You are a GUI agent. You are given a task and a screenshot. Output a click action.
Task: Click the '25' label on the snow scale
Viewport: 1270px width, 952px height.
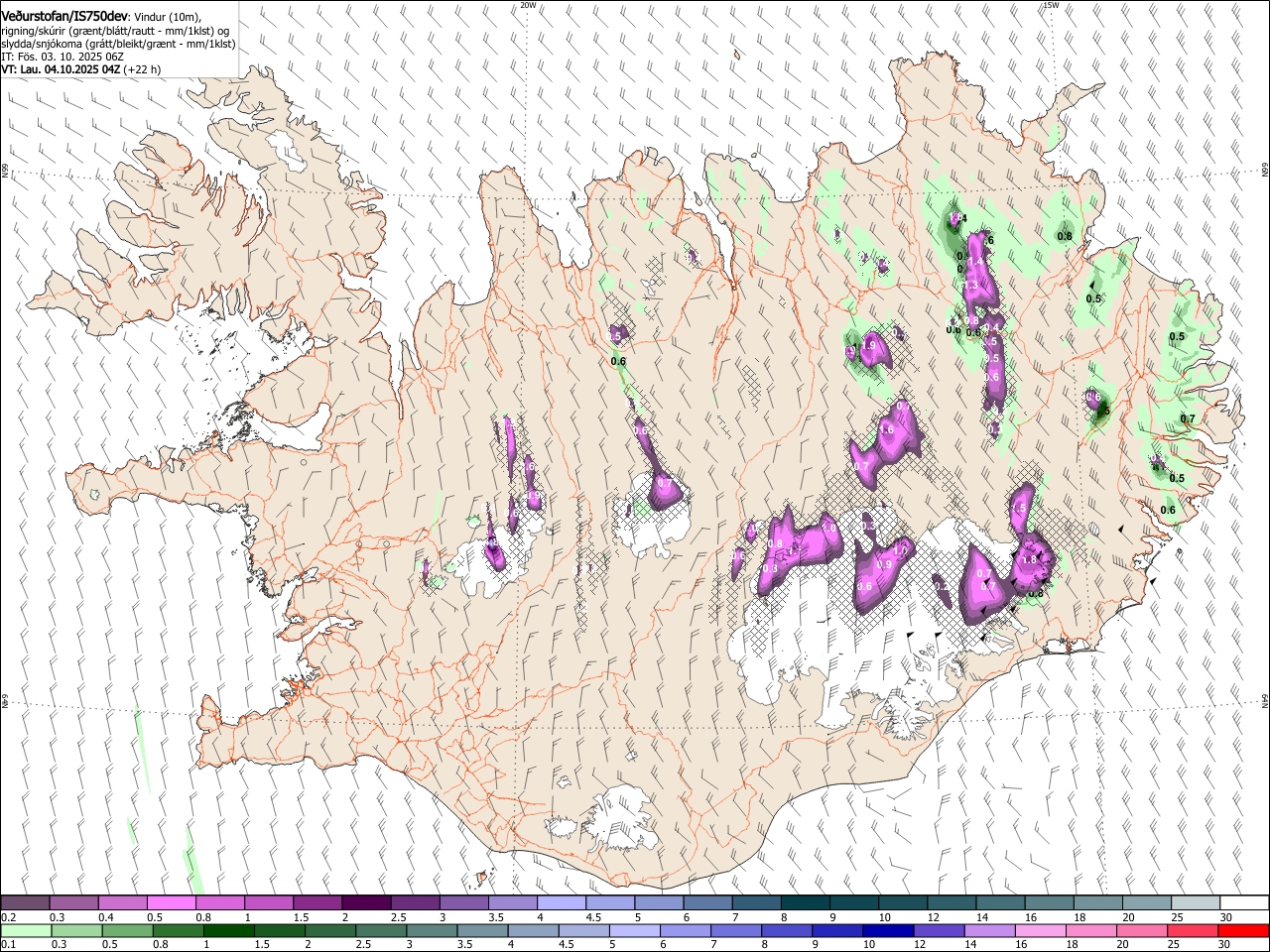(1176, 917)
